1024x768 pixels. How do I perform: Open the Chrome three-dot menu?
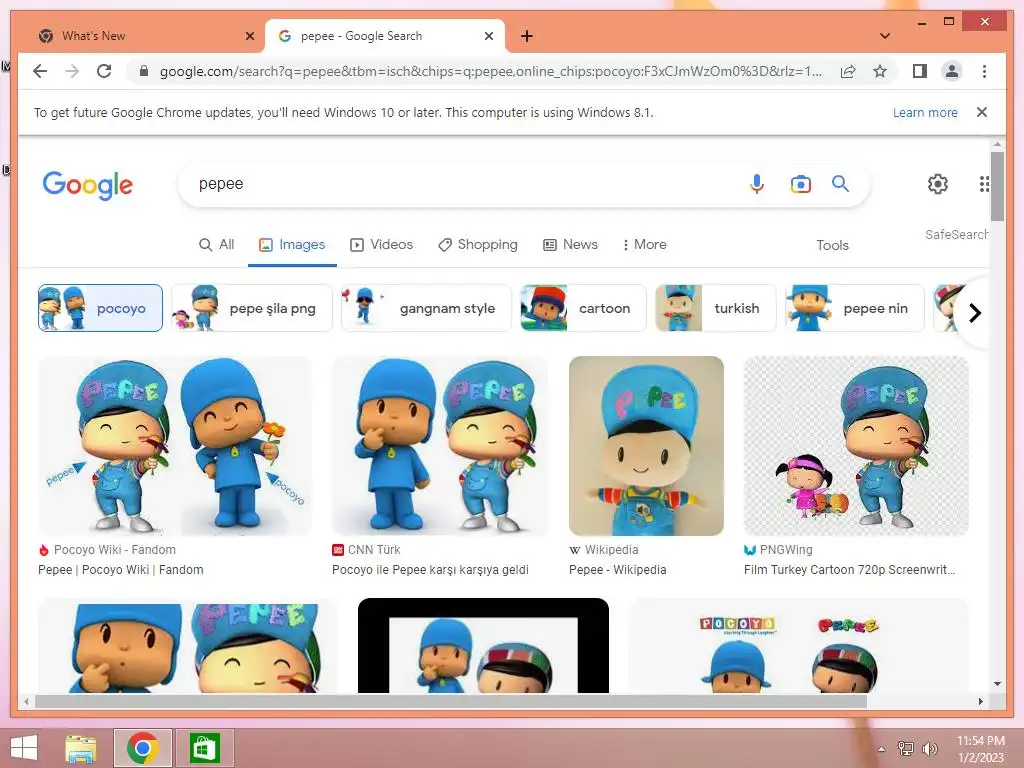pos(984,71)
